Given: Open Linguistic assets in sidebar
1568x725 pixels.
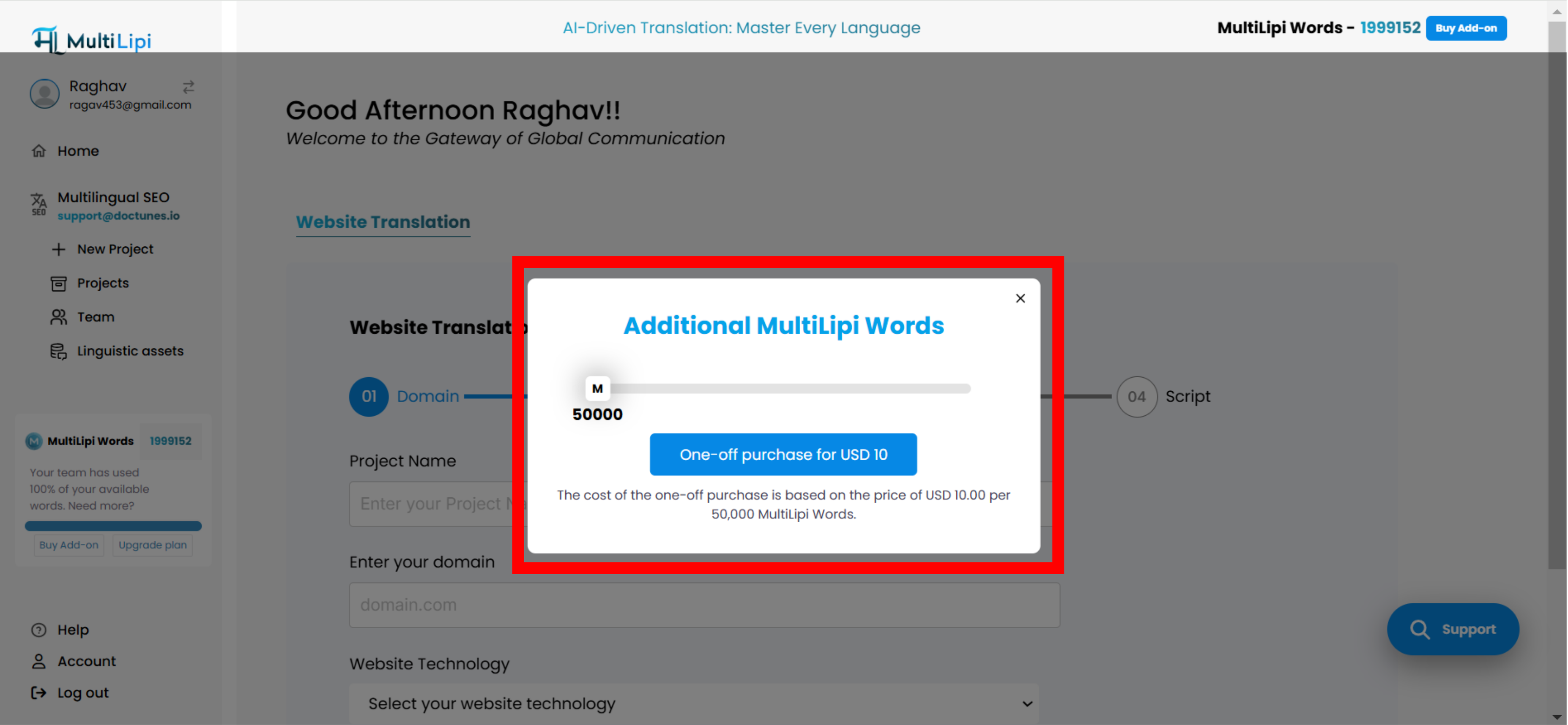Looking at the screenshot, I should click(130, 352).
